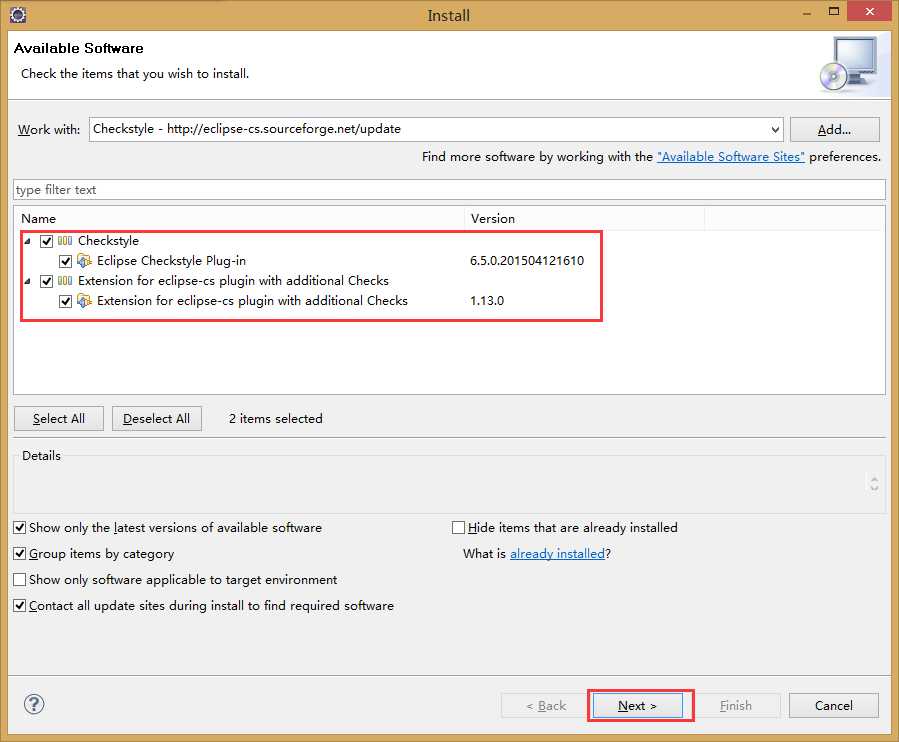Uncheck the Eclipse Checkstyle Plug-in checkbox
The width and height of the screenshot is (899, 742).
tap(65, 261)
